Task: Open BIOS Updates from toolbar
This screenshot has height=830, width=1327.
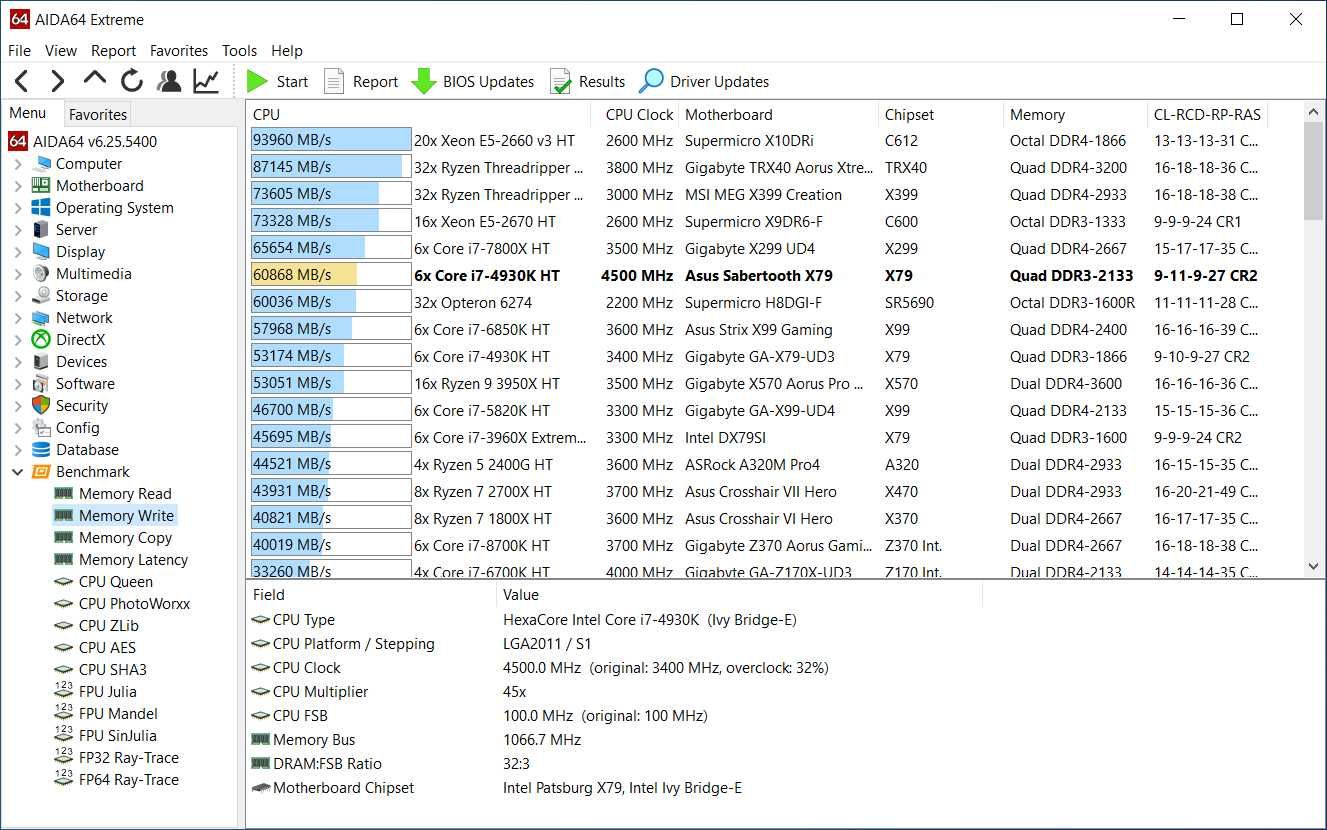Action: 473,82
